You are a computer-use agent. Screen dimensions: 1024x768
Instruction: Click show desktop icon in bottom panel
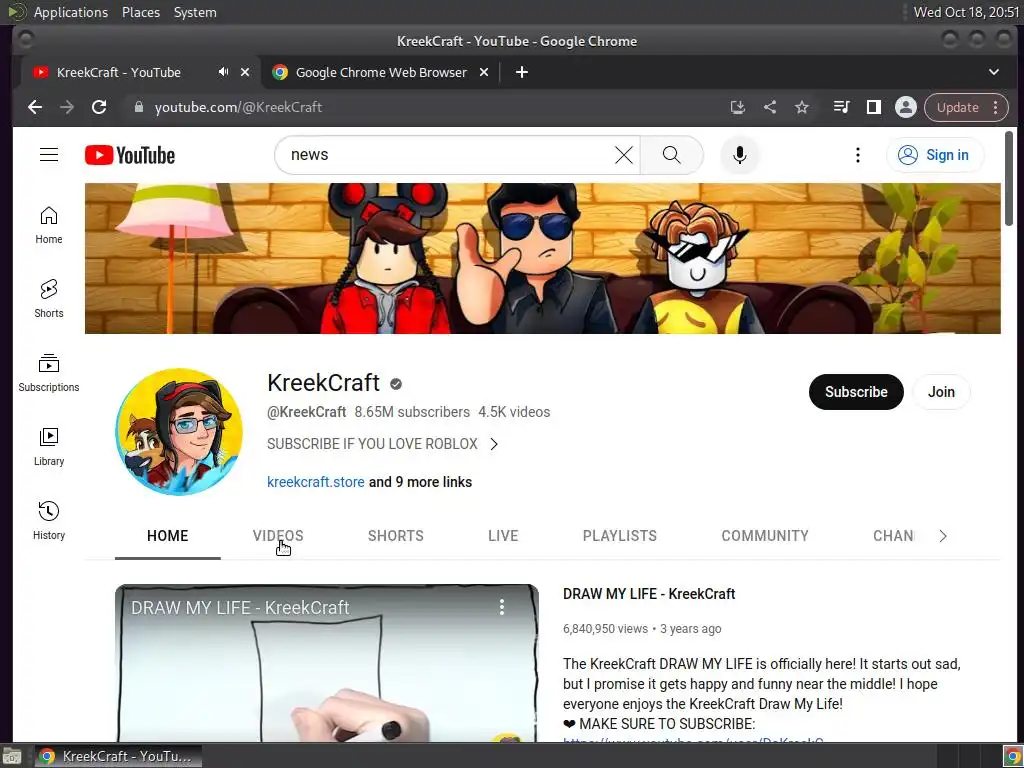coord(11,756)
